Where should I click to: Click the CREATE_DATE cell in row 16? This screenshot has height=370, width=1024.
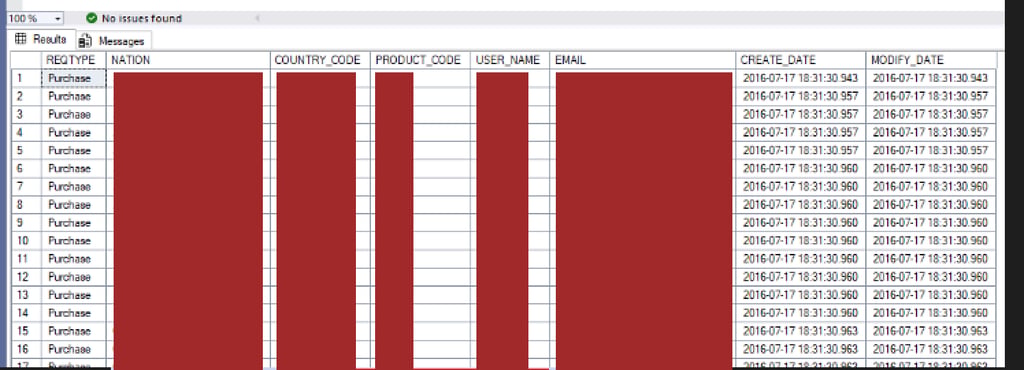[801, 349]
